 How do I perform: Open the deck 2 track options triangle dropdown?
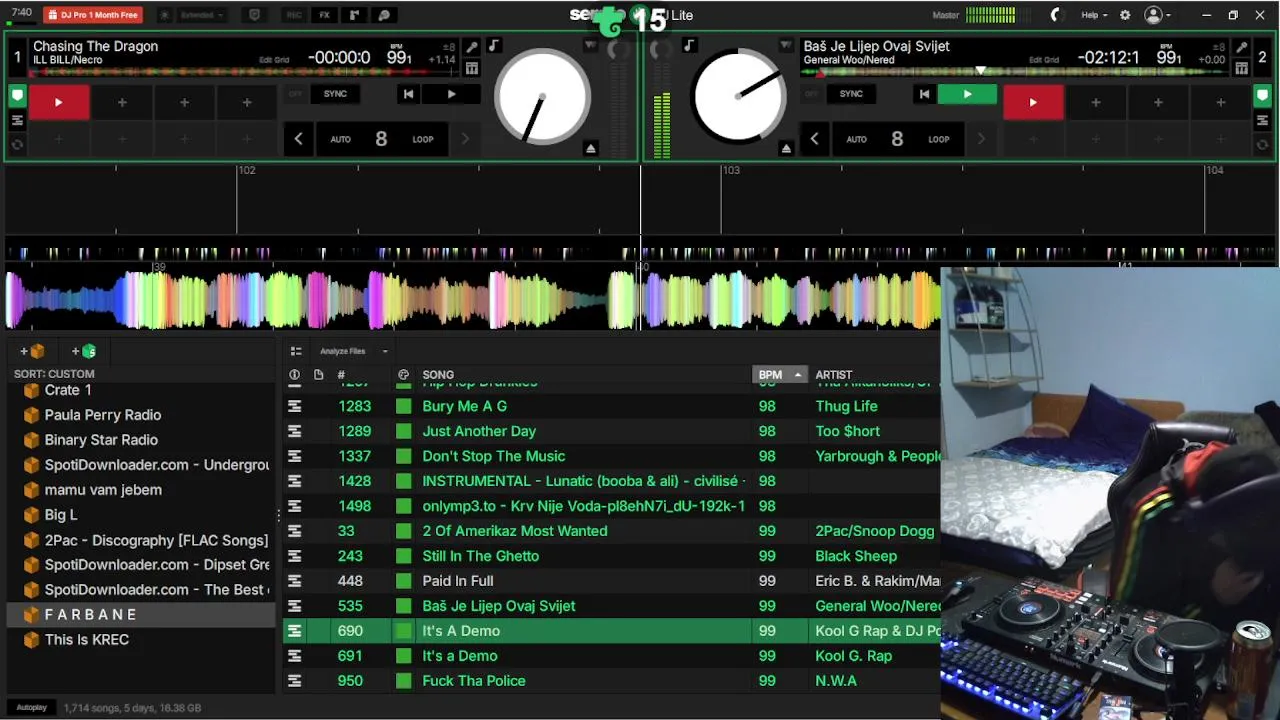tap(786, 46)
